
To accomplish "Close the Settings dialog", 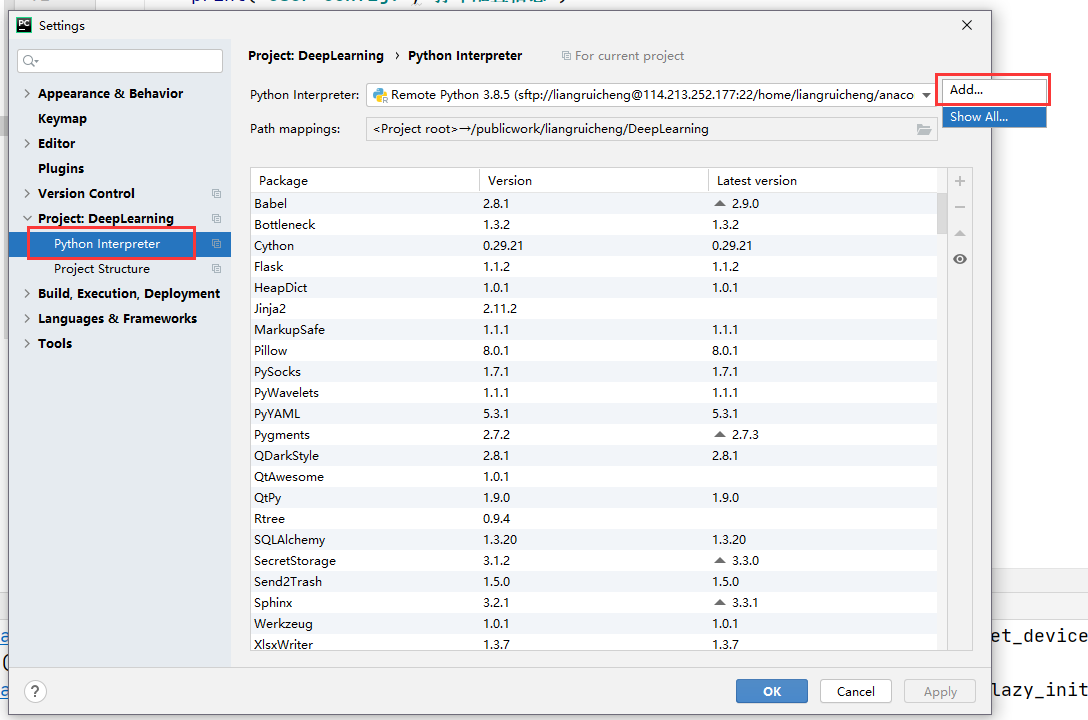I will pos(967,25).
